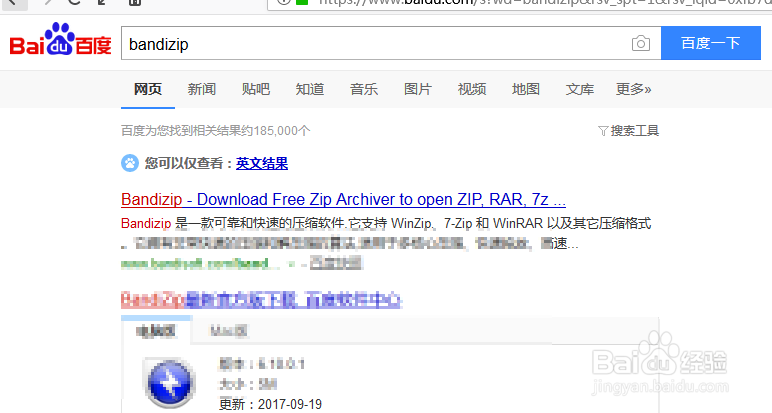Select the Mac tab in the software card

coord(228,331)
